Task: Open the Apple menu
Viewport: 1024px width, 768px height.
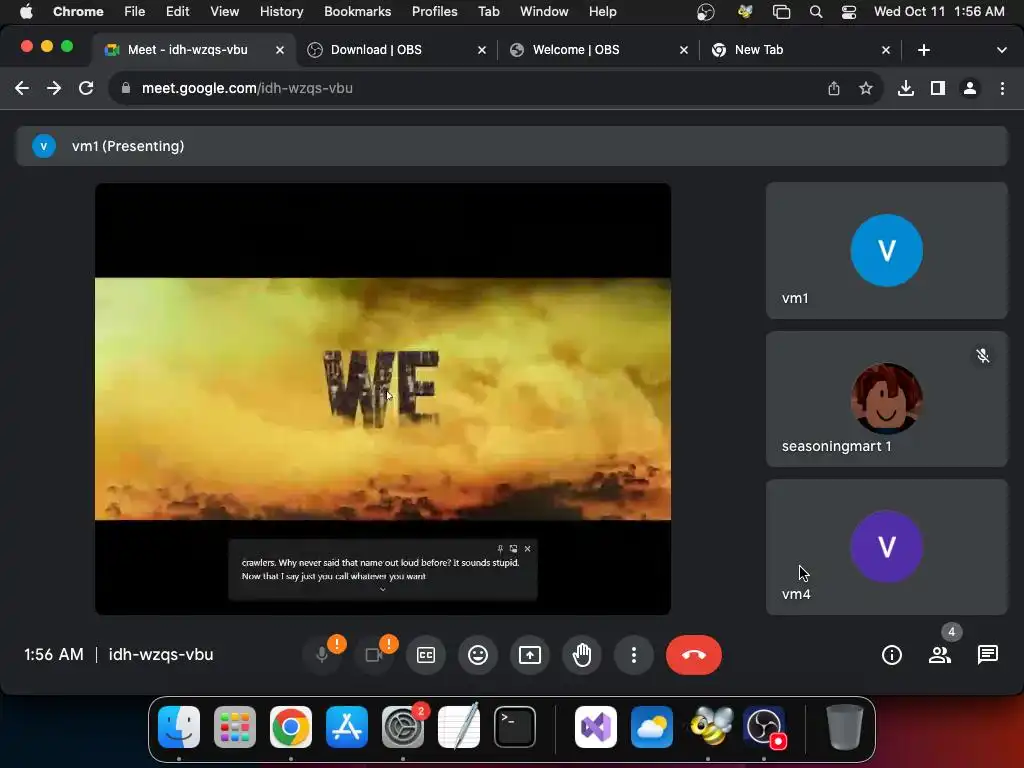Action: 26,12
